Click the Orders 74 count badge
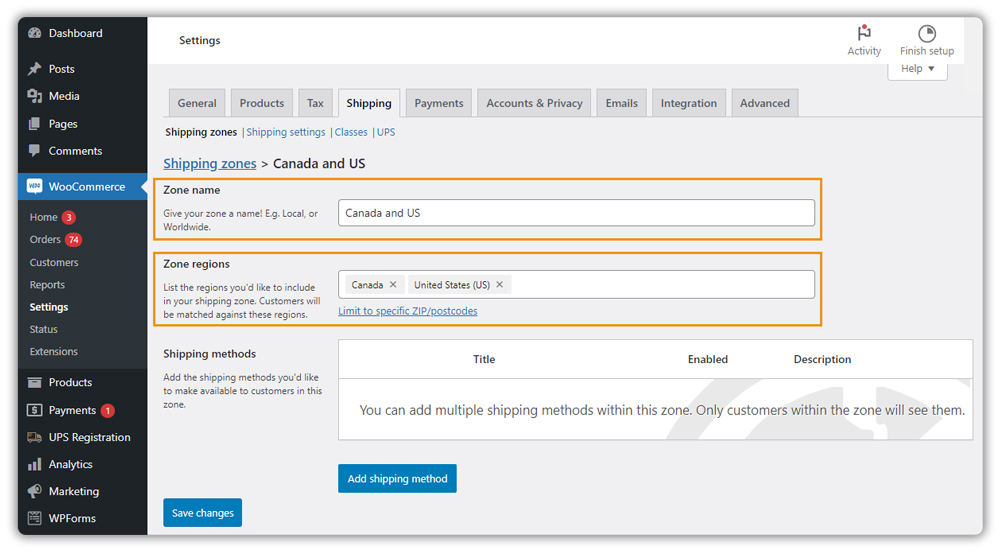This screenshot has height=552, width=1000. point(74,240)
